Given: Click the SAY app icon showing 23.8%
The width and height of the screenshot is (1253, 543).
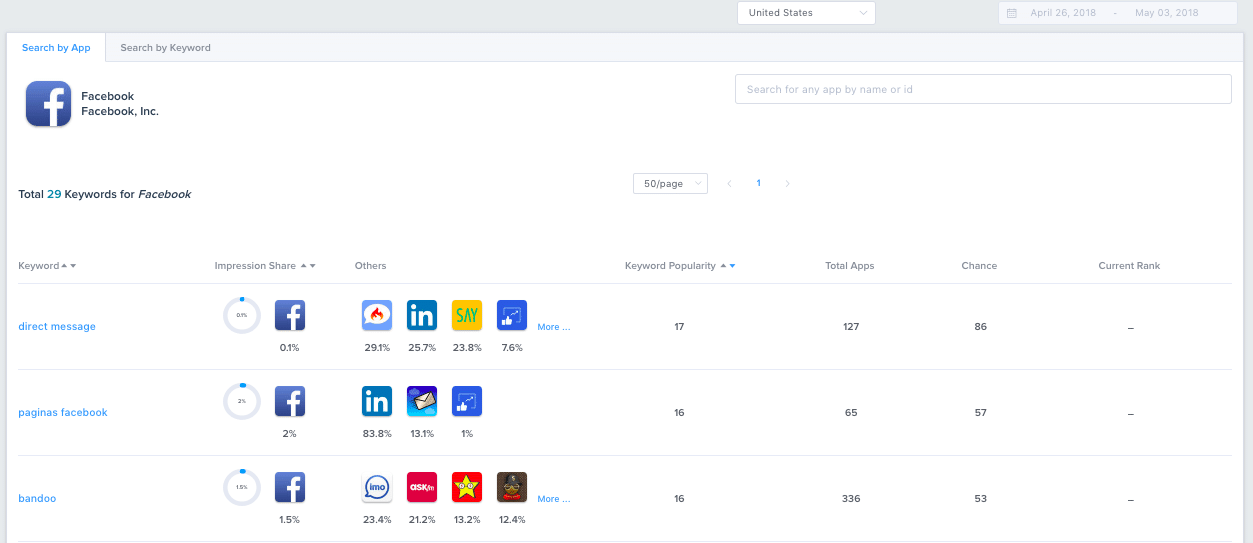Looking at the screenshot, I should click(467, 316).
